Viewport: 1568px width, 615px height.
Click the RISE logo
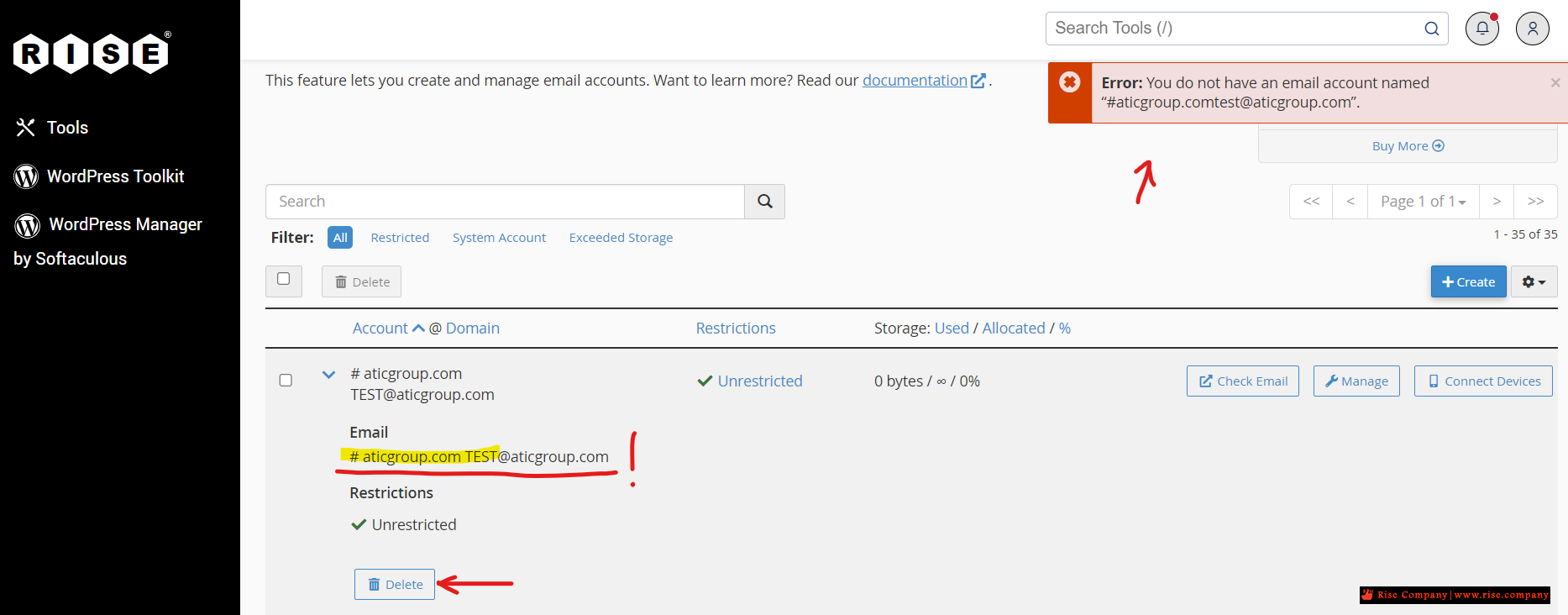point(92,54)
